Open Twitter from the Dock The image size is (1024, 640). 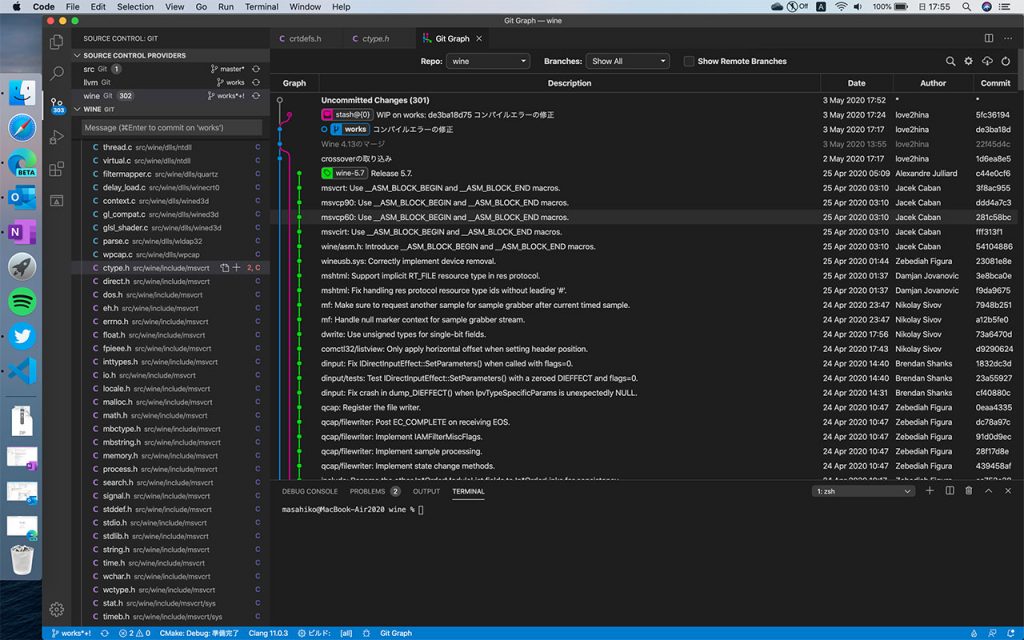point(22,336)
